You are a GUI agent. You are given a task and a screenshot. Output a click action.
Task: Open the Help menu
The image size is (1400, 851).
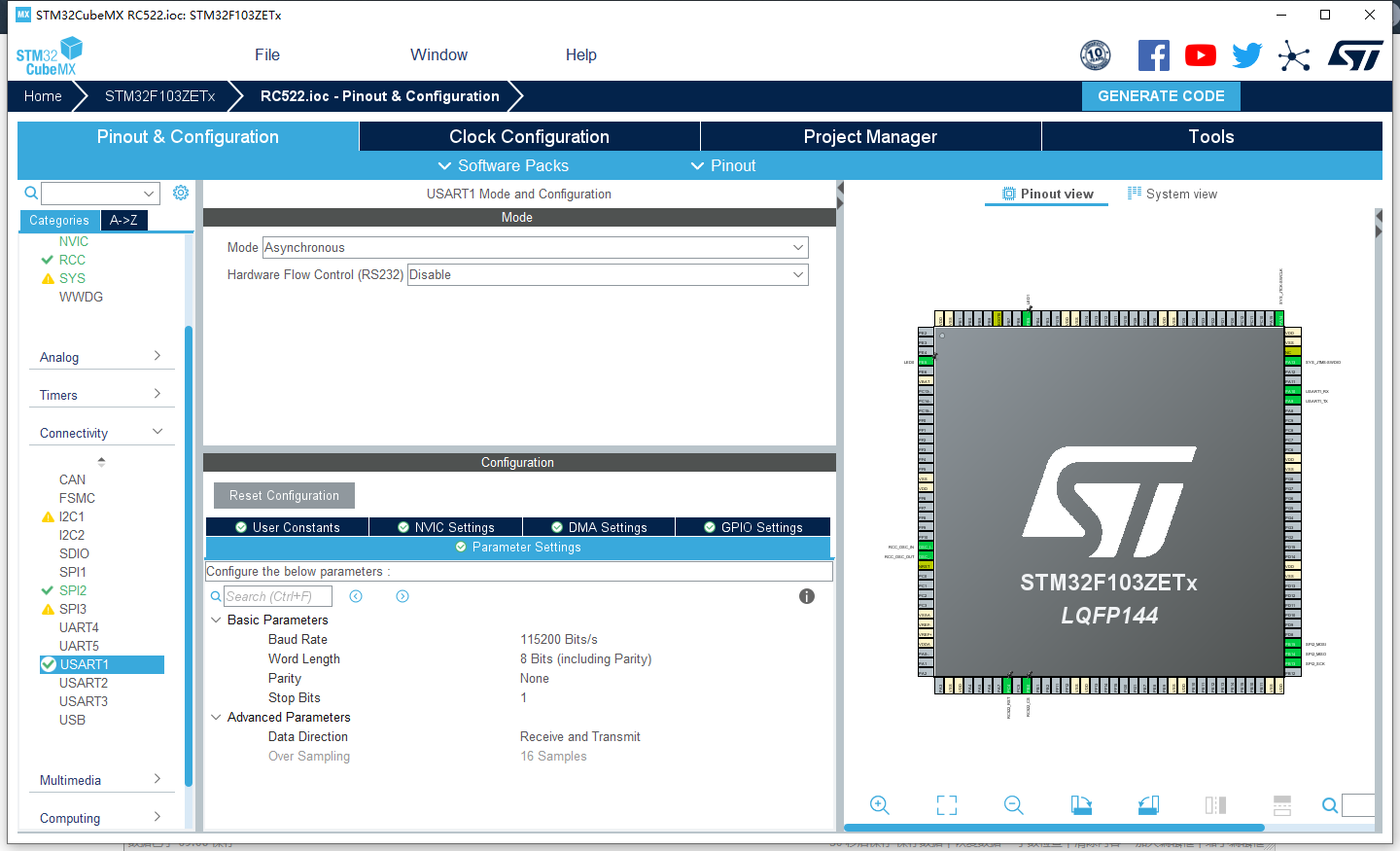tap(581, 55)
